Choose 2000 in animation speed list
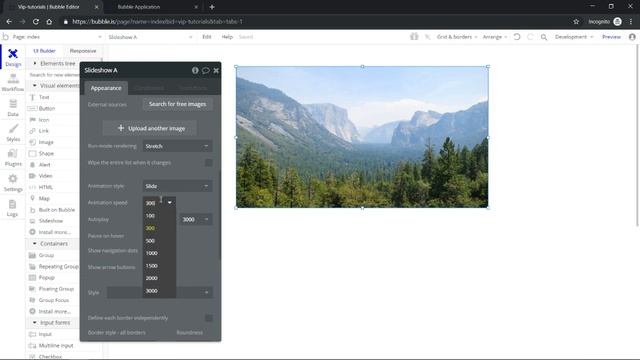Image resolution: width=640 pixels, height=360 pixels. point(159,278)
